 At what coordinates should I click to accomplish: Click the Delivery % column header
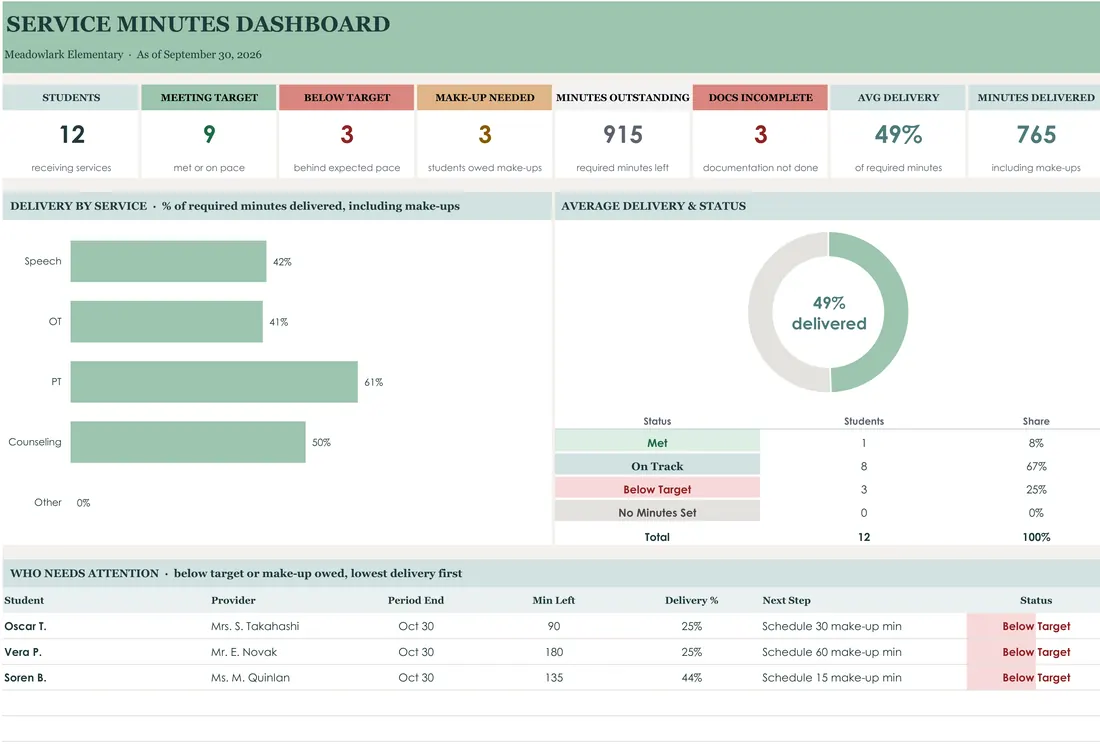[692, 600]
